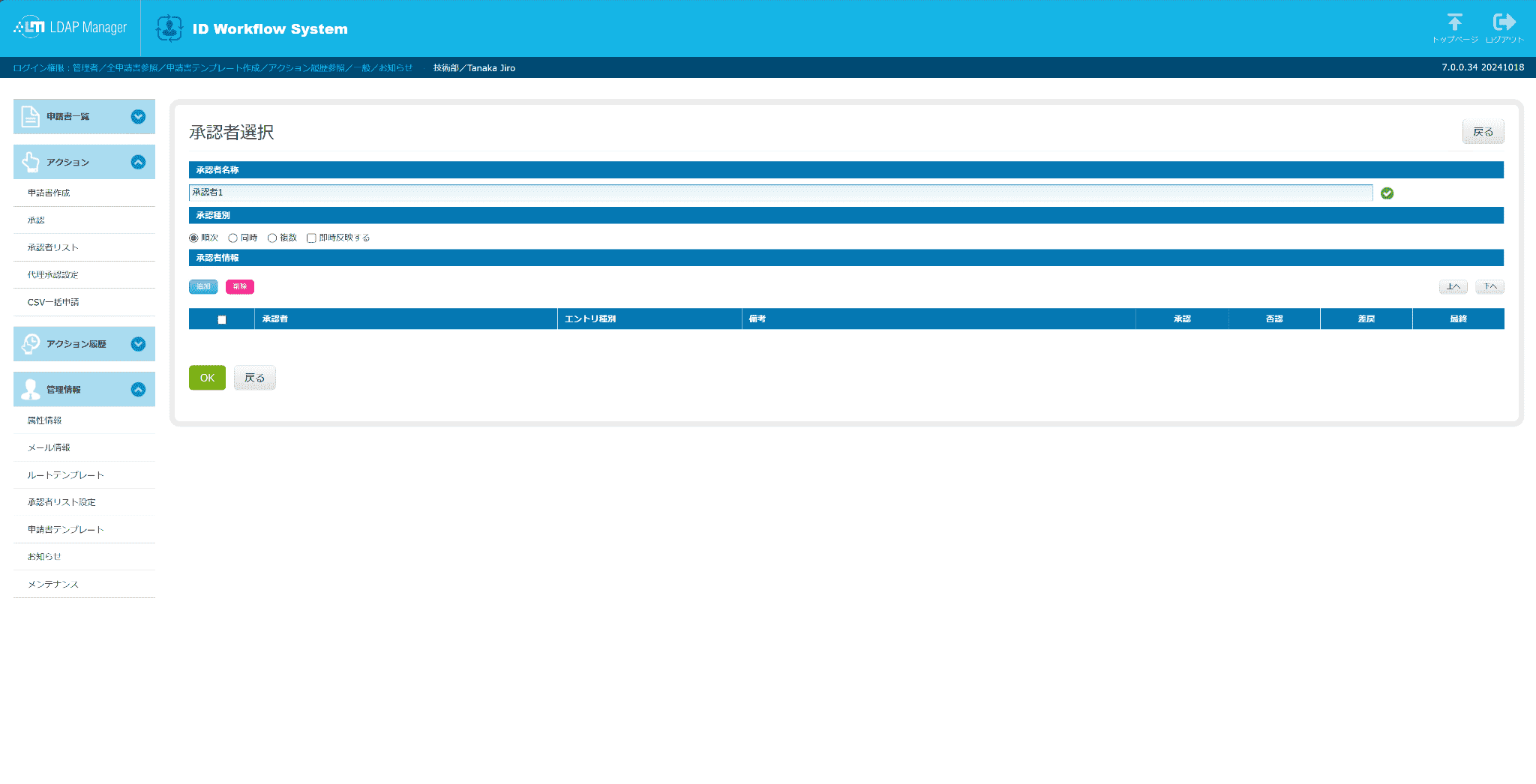Screen dimensions: 1536x784
Task: Click the green checkmark beside approver name
Action: pyautogui.click(x=1387, y=193)
